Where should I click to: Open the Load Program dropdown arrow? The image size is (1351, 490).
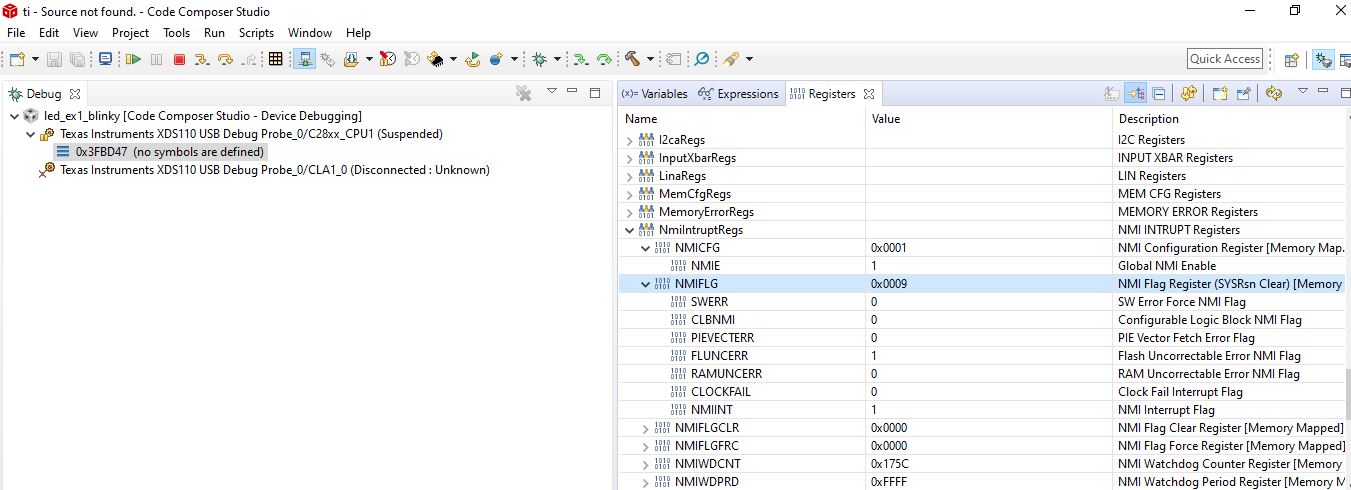[368, 60]
